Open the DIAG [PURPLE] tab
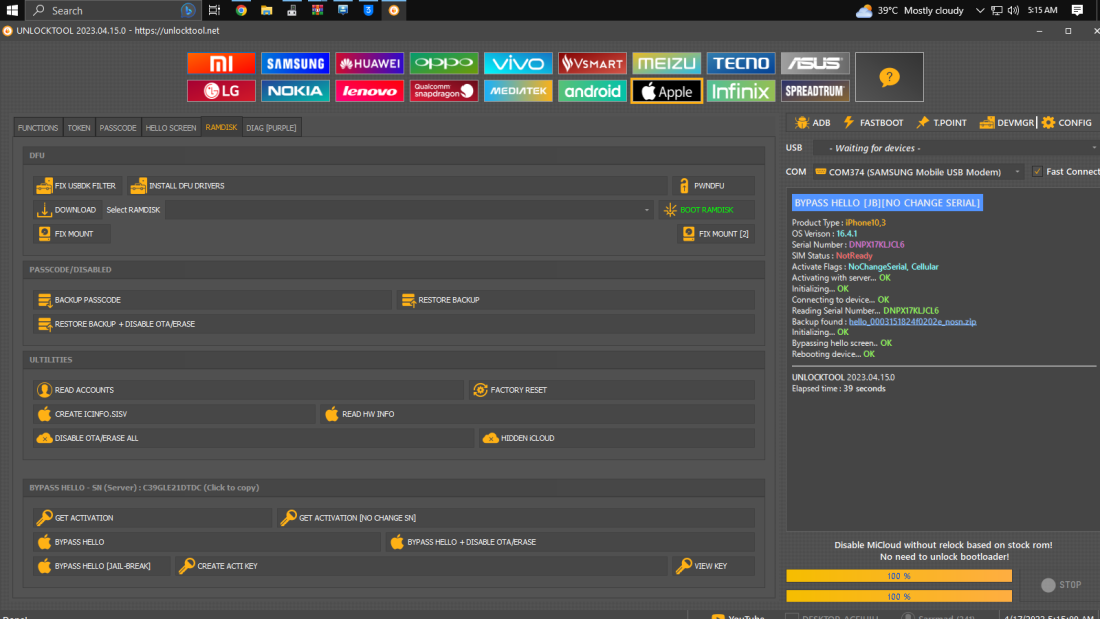Screen dimensions: 1100x619 [x=271, y=128]
